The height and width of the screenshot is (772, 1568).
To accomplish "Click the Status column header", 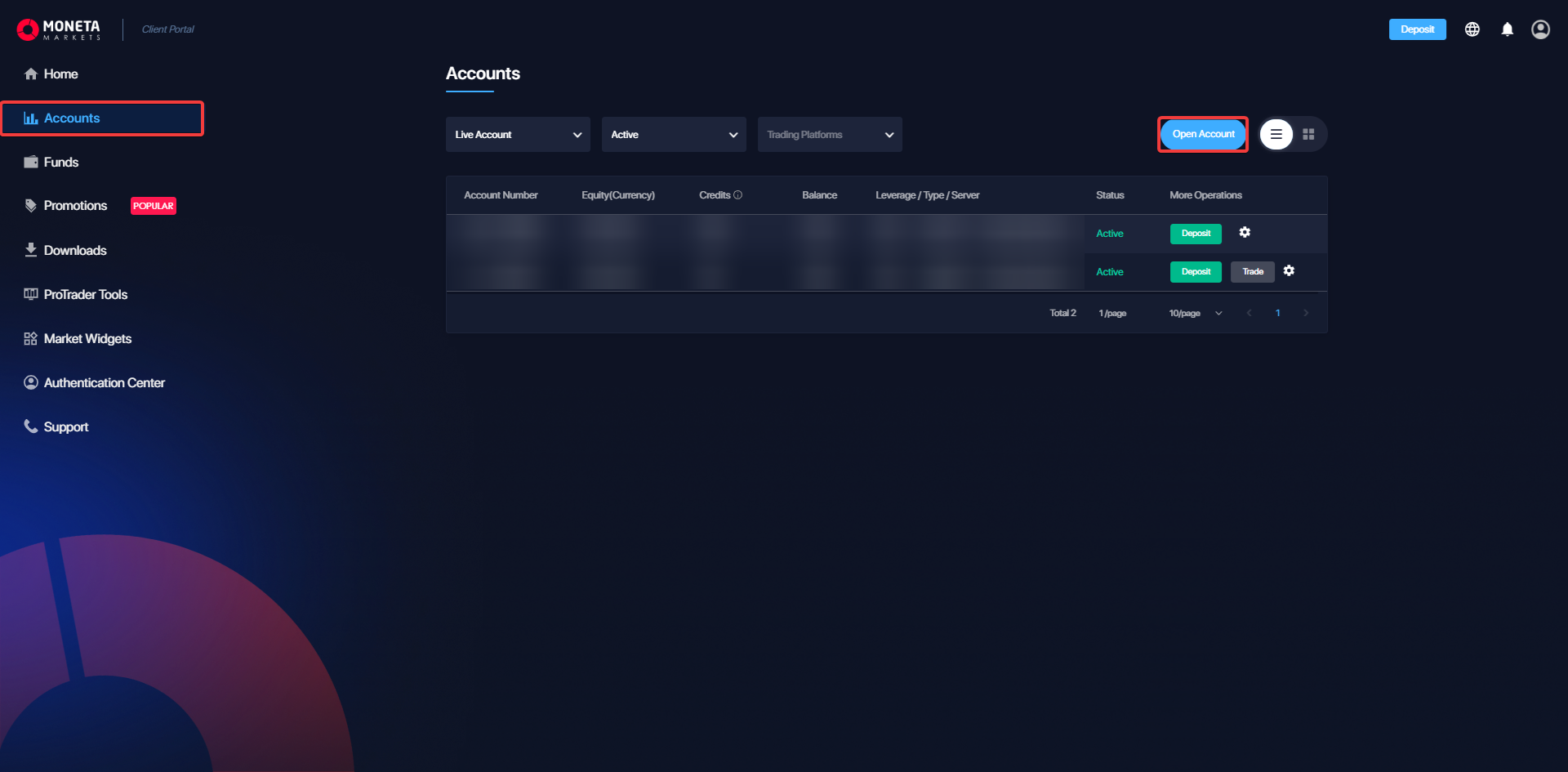I will (x=1110, y=195).
